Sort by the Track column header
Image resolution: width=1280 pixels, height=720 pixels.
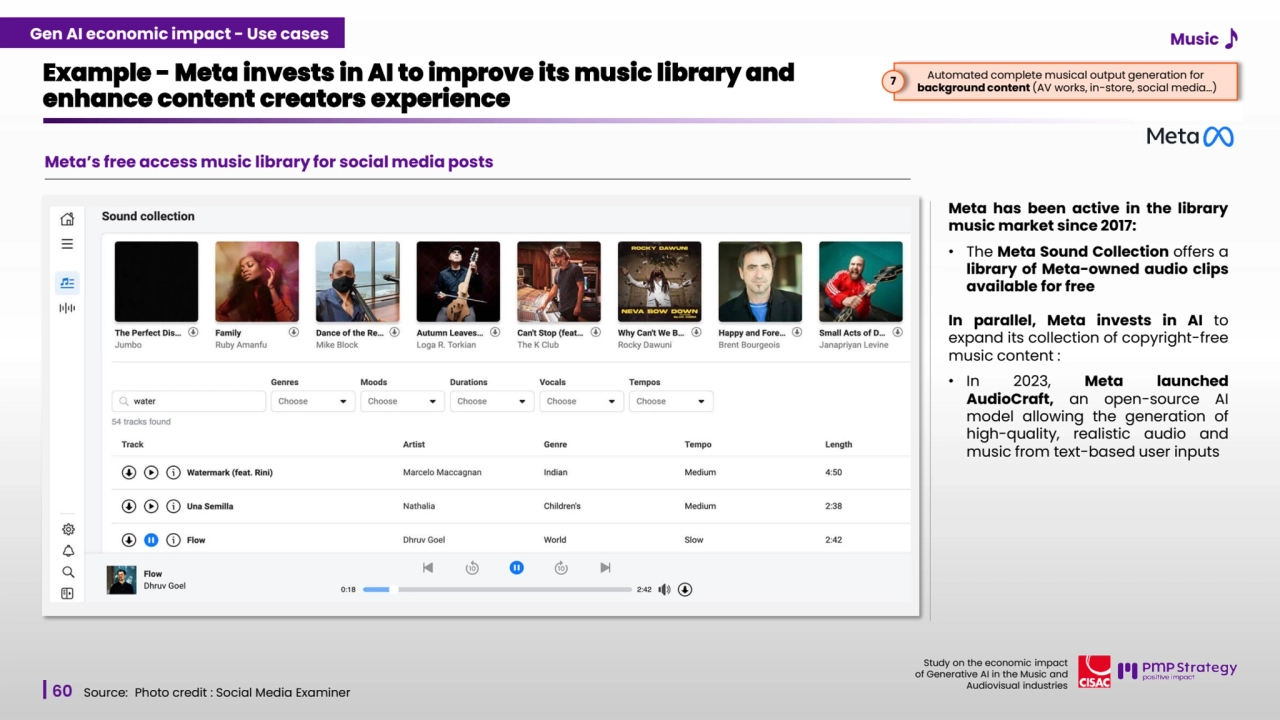tap(133, 444)
